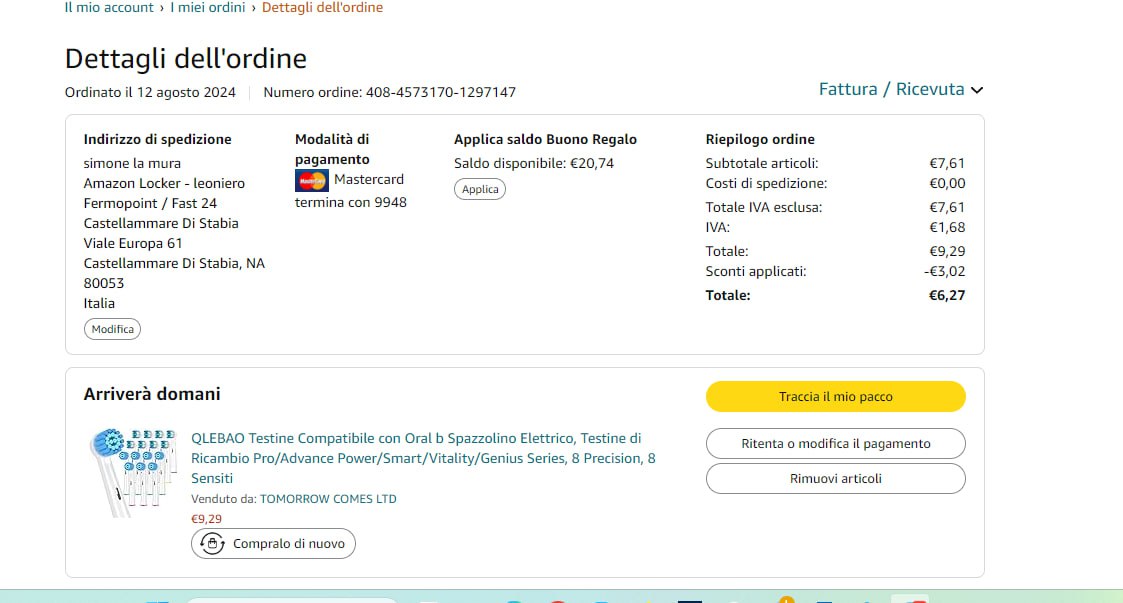Click the product price €9,29 under seller

coord(206,519)
